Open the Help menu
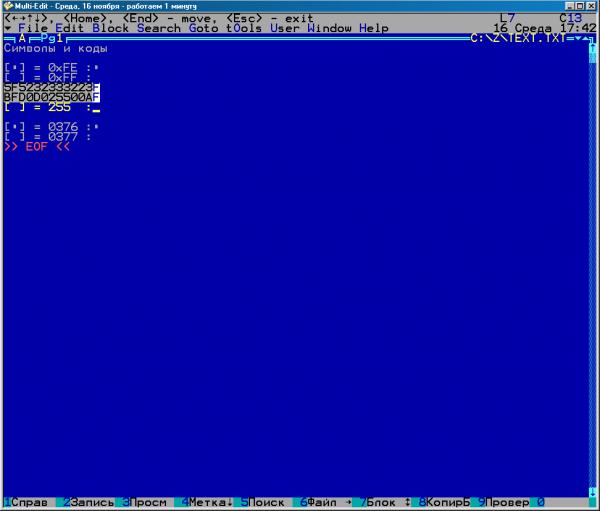The height and width of the screenshot is (511, 600). click(x=374, y=28)
